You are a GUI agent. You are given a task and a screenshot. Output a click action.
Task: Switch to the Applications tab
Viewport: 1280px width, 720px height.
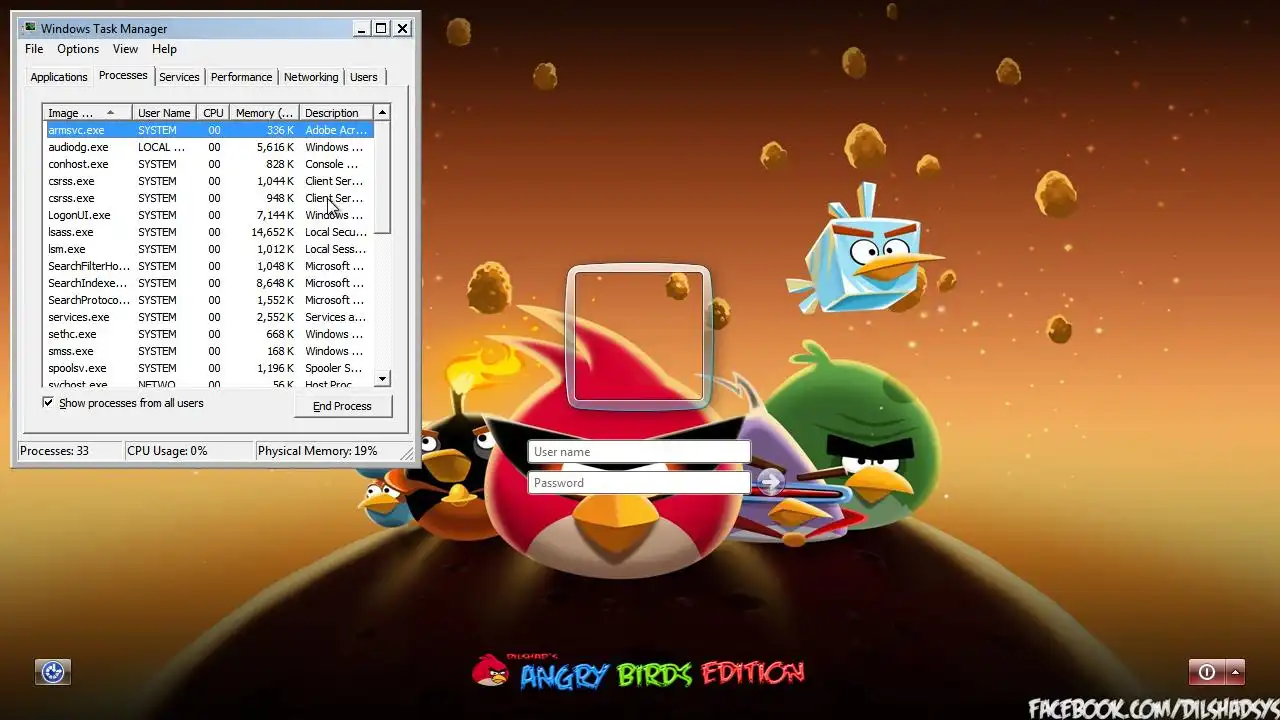[x=59, y=77]
